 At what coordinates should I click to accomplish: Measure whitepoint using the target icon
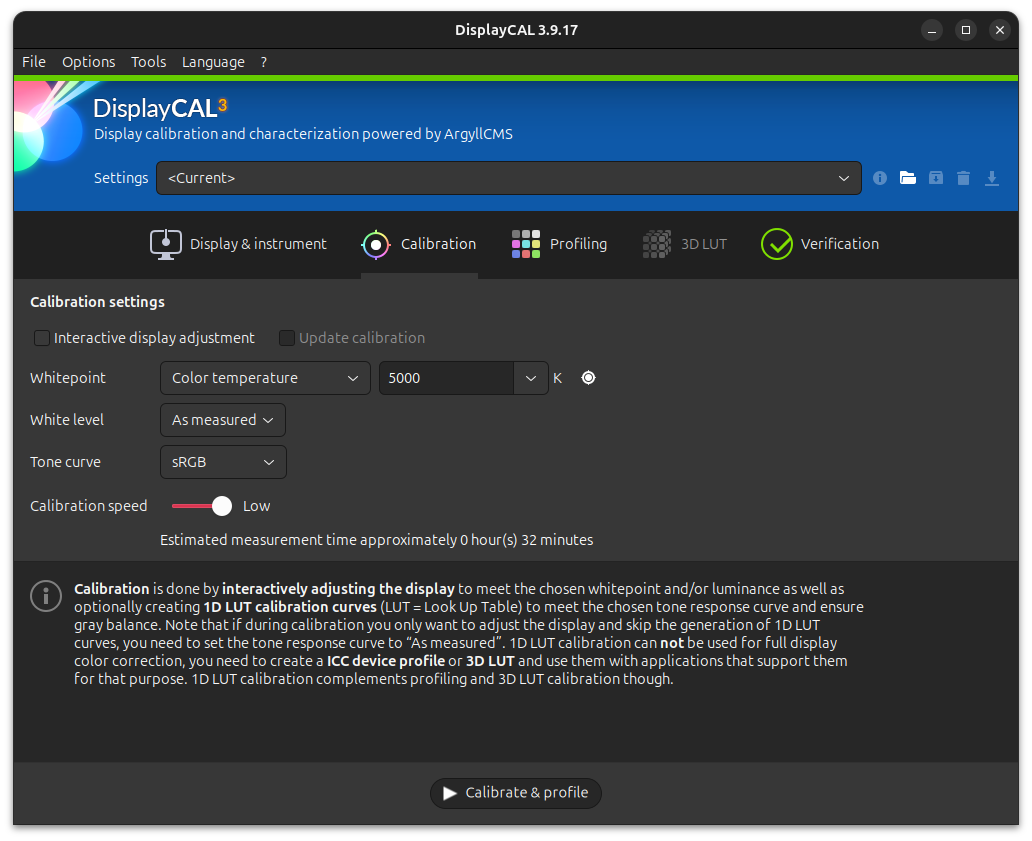[x=588, y=378]
